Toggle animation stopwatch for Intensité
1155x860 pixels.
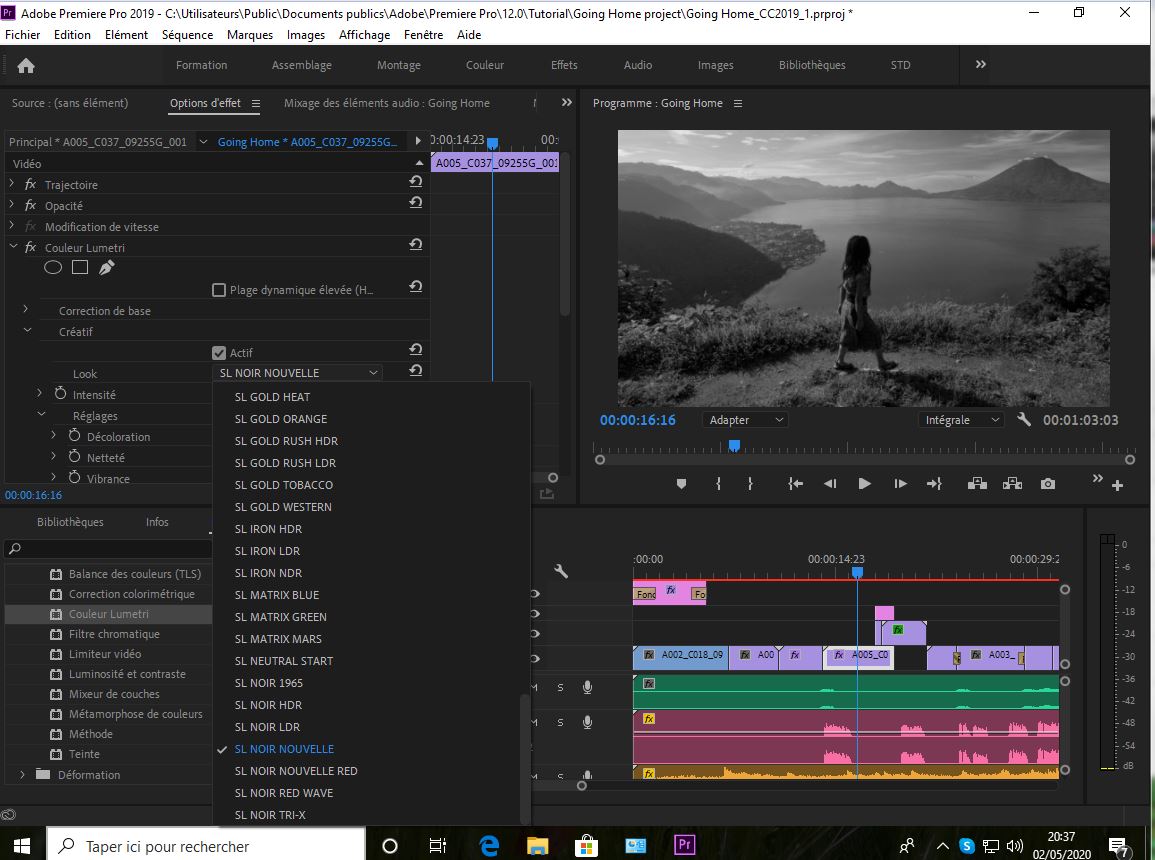[x=60, y=394]
